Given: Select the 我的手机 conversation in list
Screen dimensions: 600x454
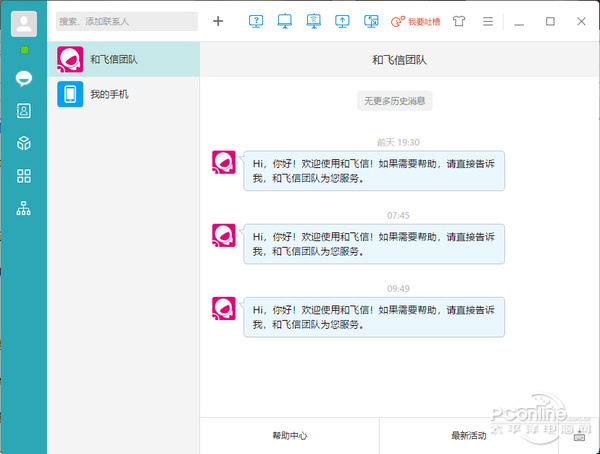Looking at the screenshot, I should tap(123, 94).
